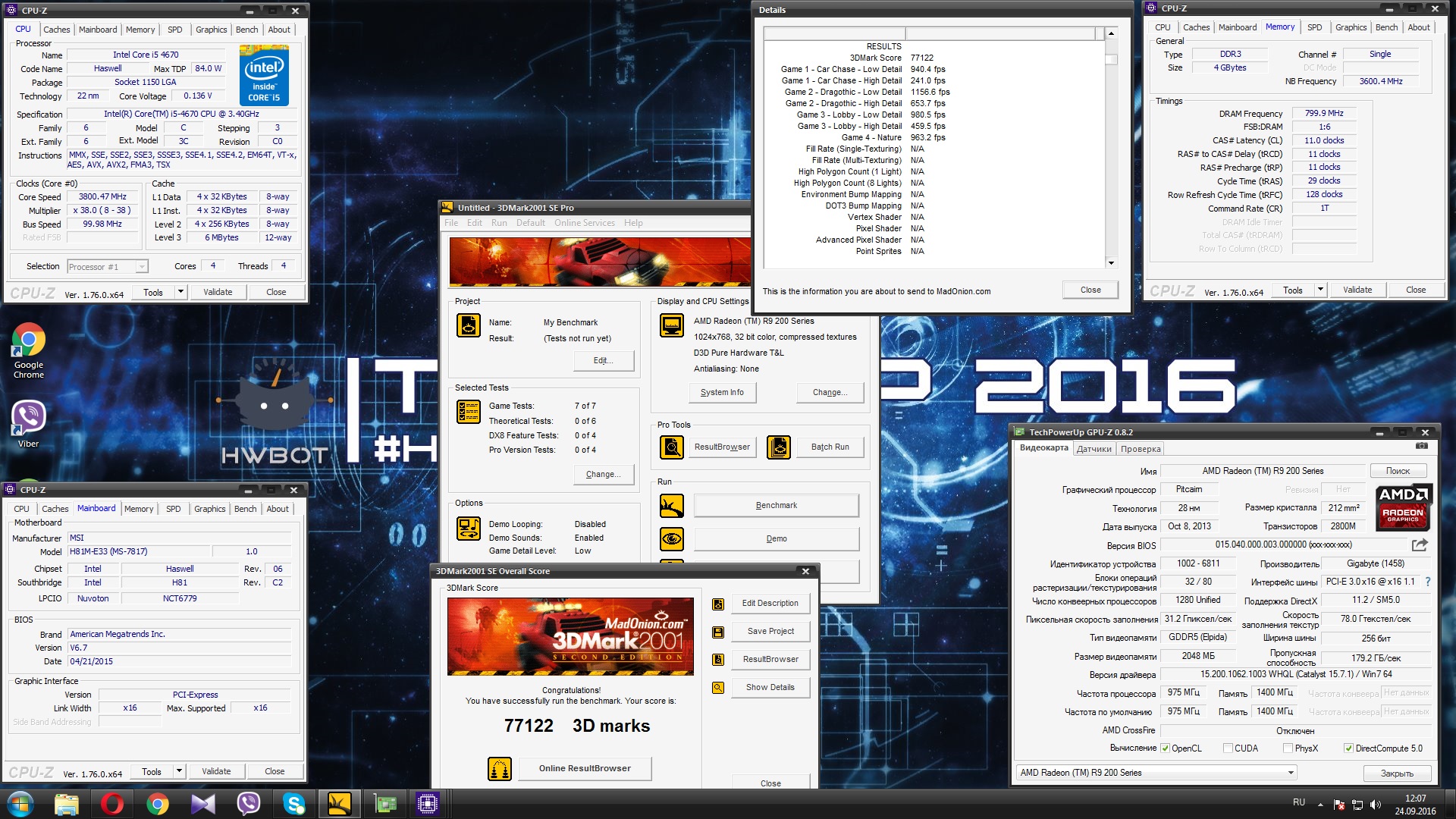This screenshot has width=1456, height=819.
Task: Open Skype from the taskbar
Action: [x=294, y=804]
